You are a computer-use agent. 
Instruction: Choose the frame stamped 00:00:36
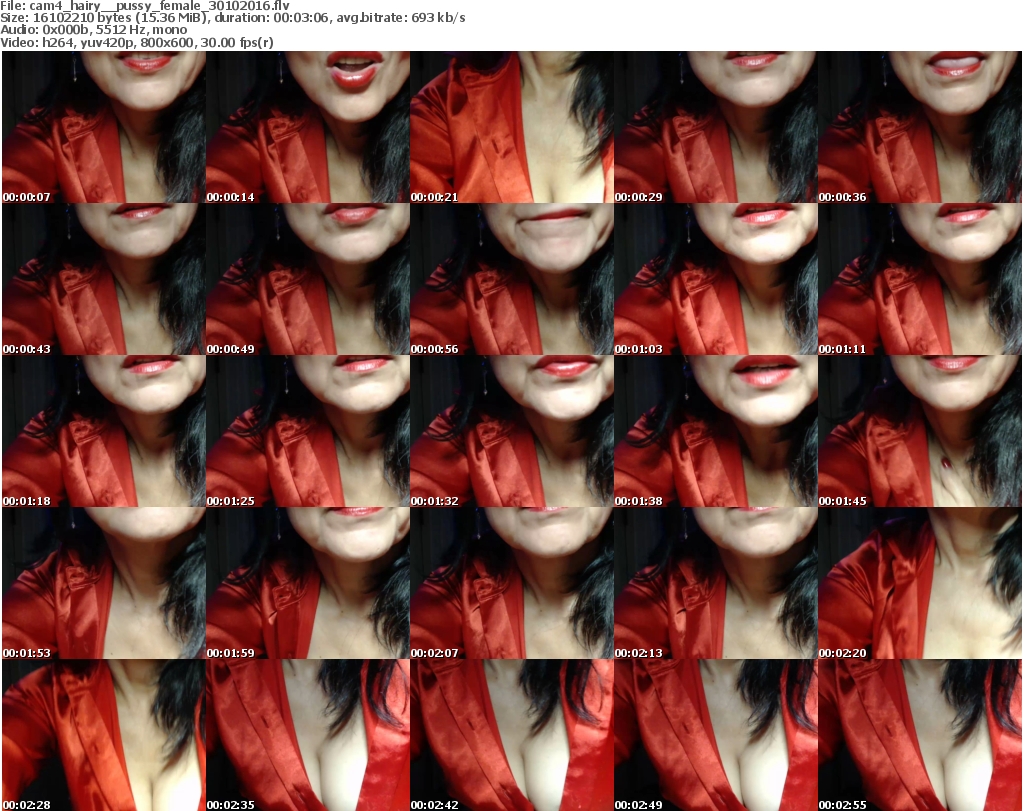click(920, 128)
